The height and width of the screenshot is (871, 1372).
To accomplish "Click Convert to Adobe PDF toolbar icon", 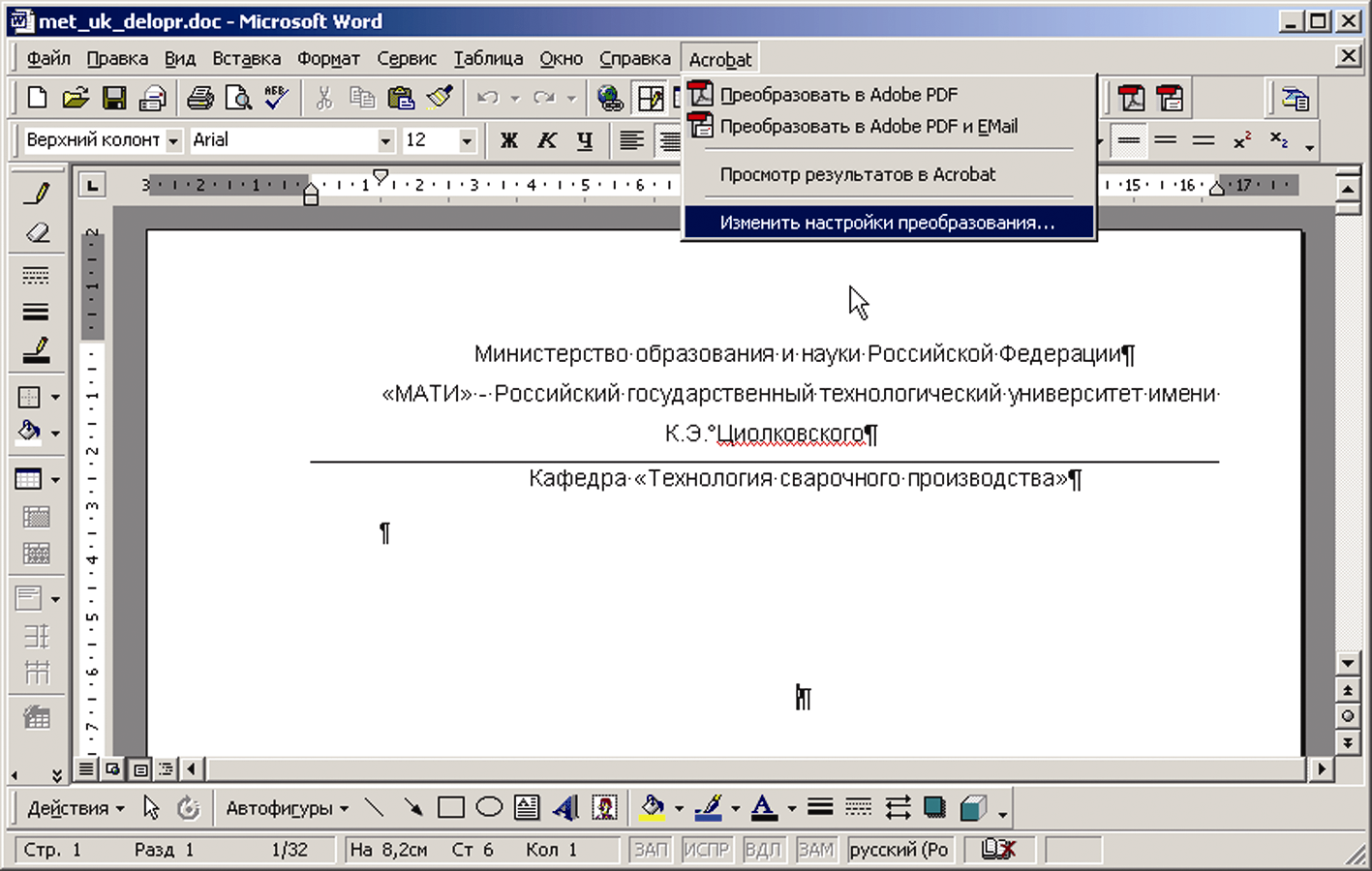I will click(x=1132, y=98).
